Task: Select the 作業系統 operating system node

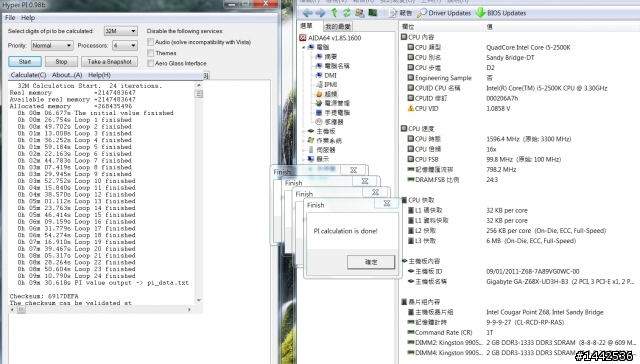Action: [325, 141]
